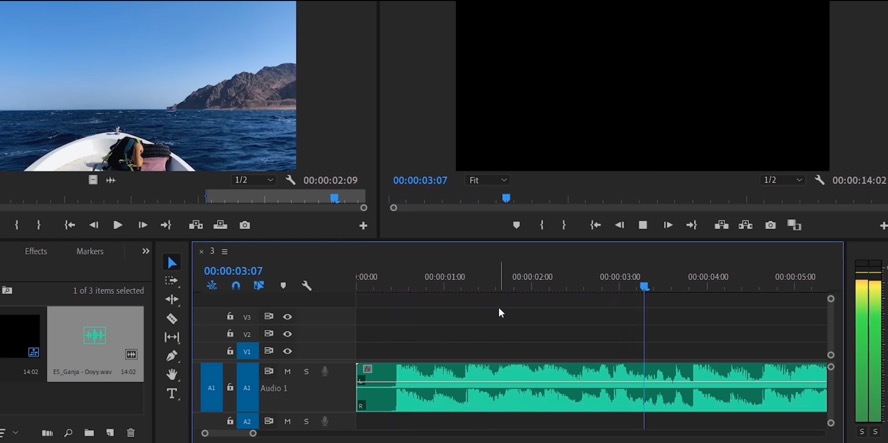Step forward one frame in Program monitor
Image resolution: width=888 pixels, height=443 pixels.
coord(668,225)
